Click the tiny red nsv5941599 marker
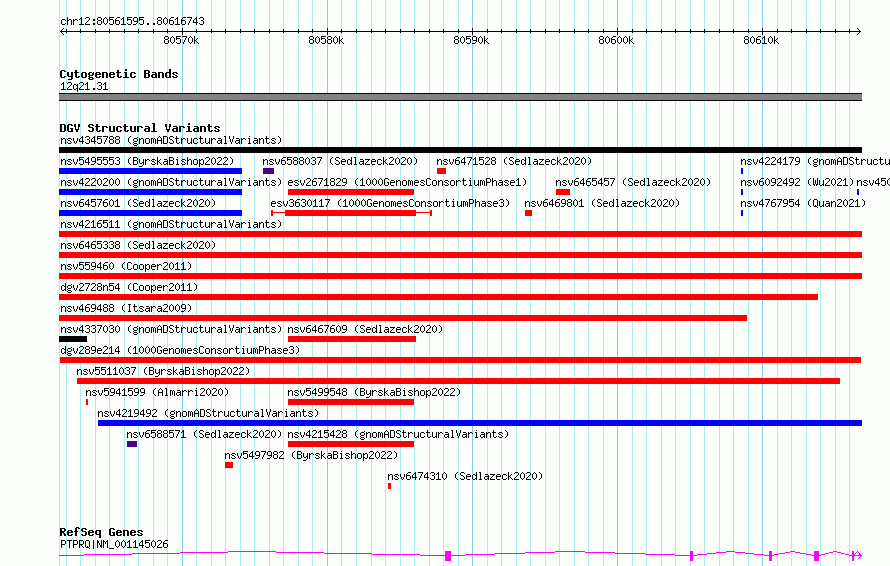Viewport: 890px width, 566px height. coord(87,402)
